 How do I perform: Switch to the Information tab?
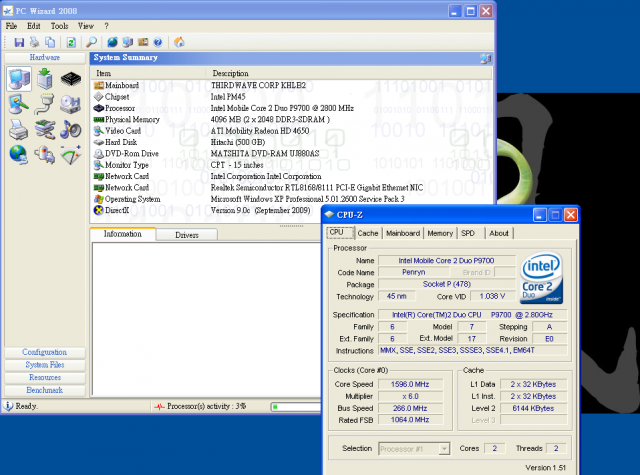122,234
